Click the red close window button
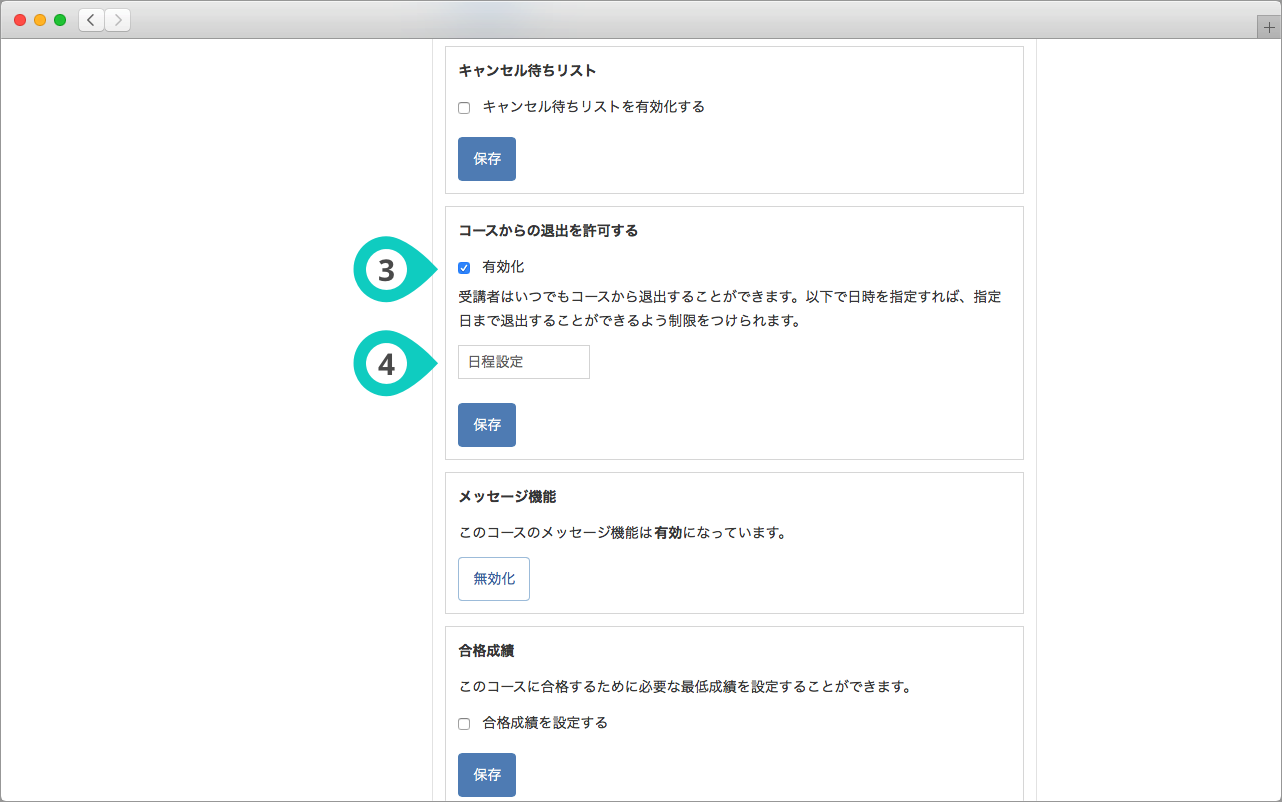The image size is (1282, 802). 20,20
